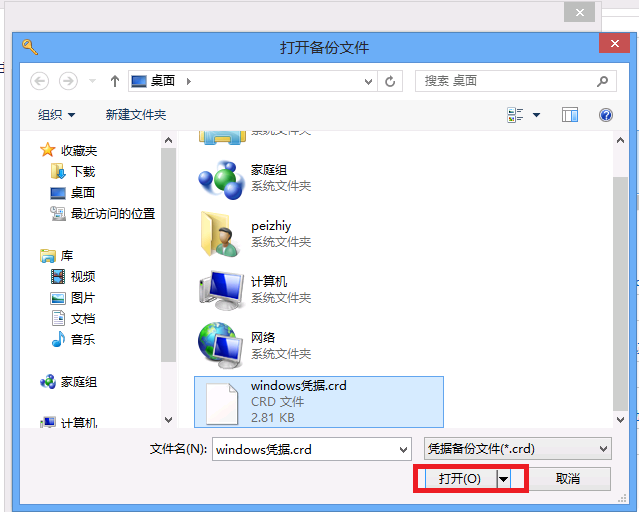Select 桌面 in the navigation pane
Viewport: 639px width, 512px height.
tap(83, 192)
